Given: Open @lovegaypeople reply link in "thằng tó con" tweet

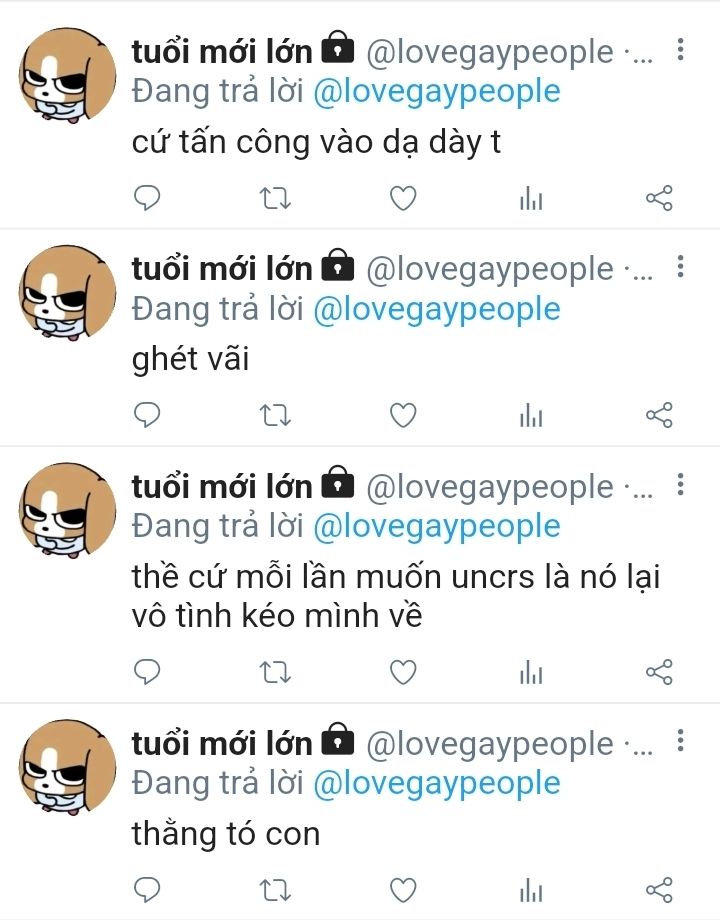Looking at the screenshot, I should coord(437,783).
